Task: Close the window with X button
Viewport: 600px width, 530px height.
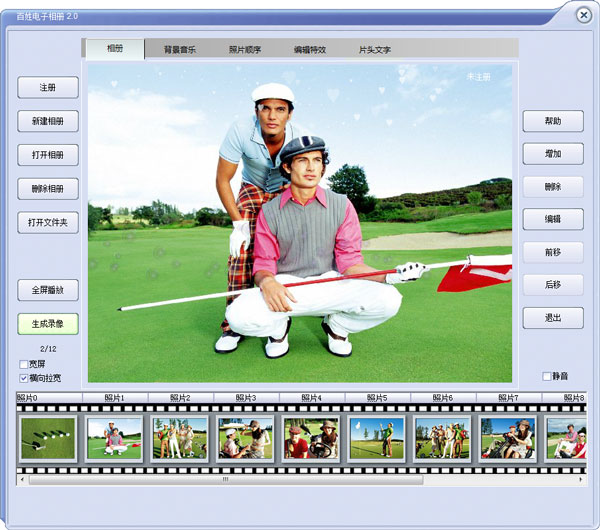Action: pos(584,15)
